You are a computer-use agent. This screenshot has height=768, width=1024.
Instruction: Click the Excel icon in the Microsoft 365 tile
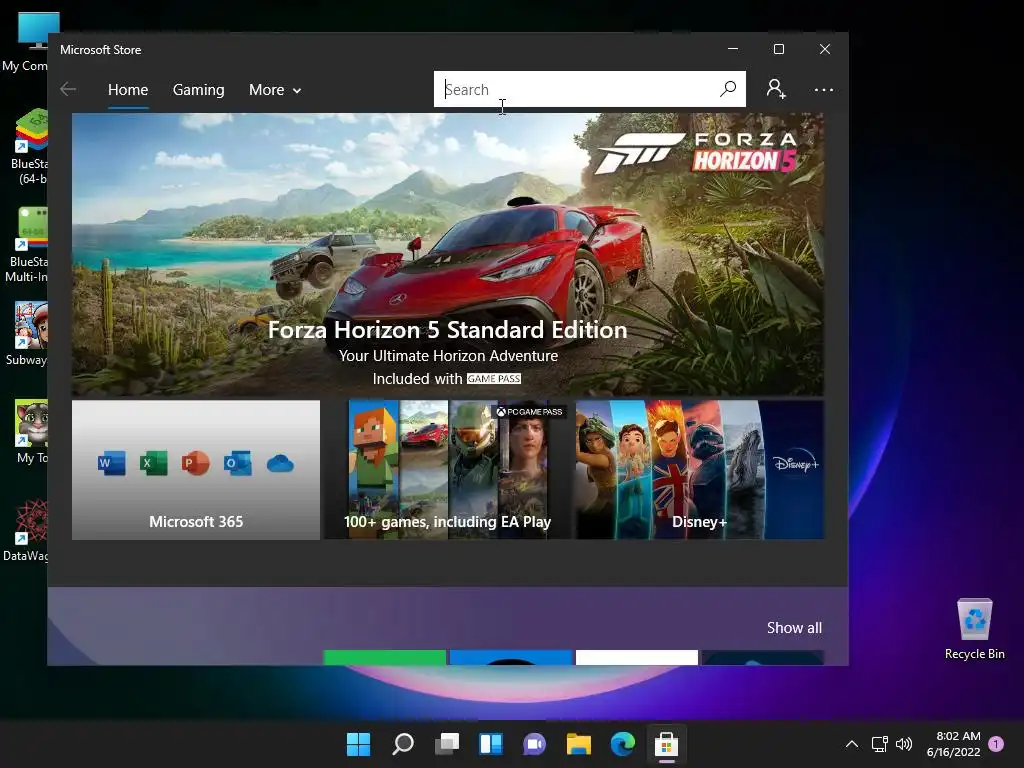[153, 464]
